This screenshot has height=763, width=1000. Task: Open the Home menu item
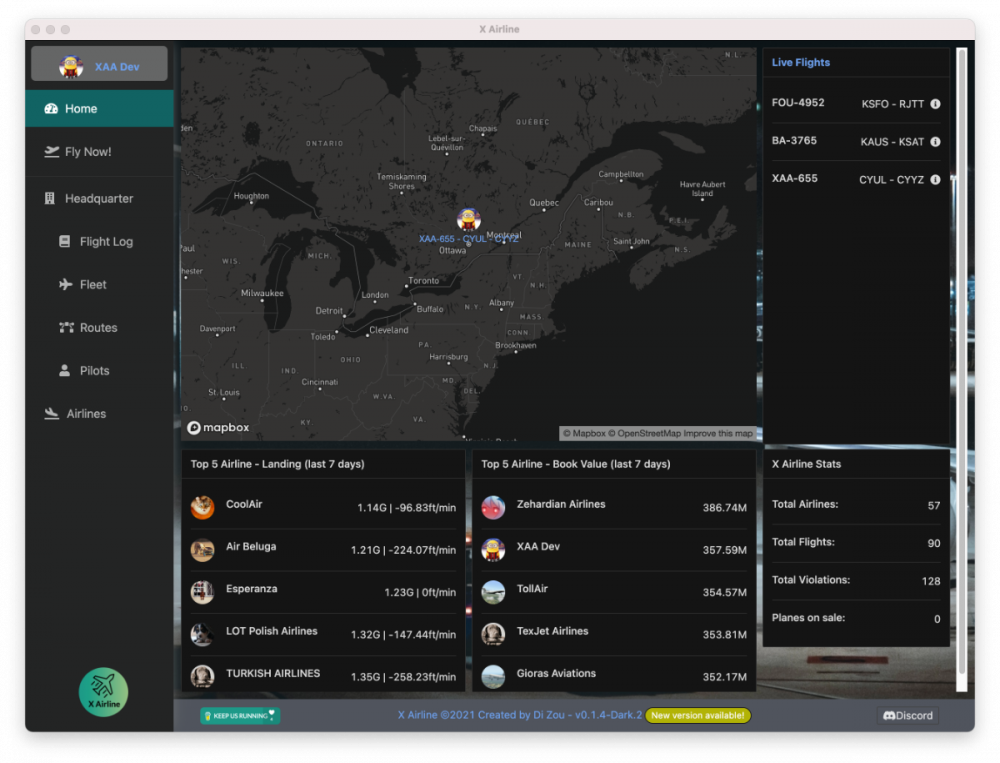[x=99, y=109]
